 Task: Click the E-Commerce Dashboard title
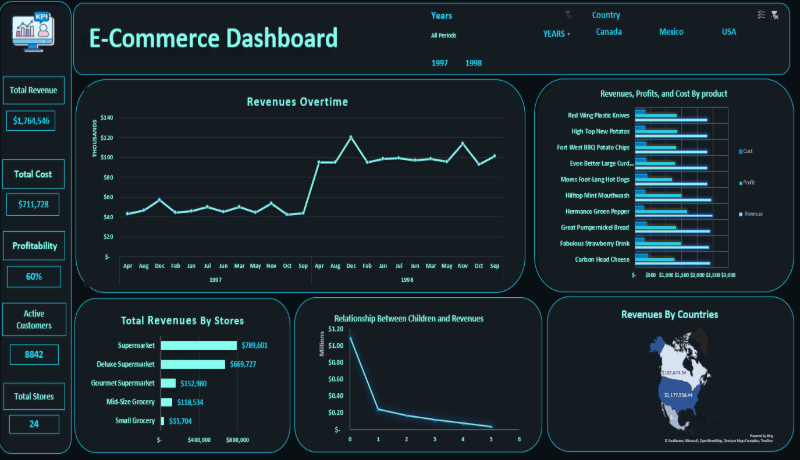point(213,38)
